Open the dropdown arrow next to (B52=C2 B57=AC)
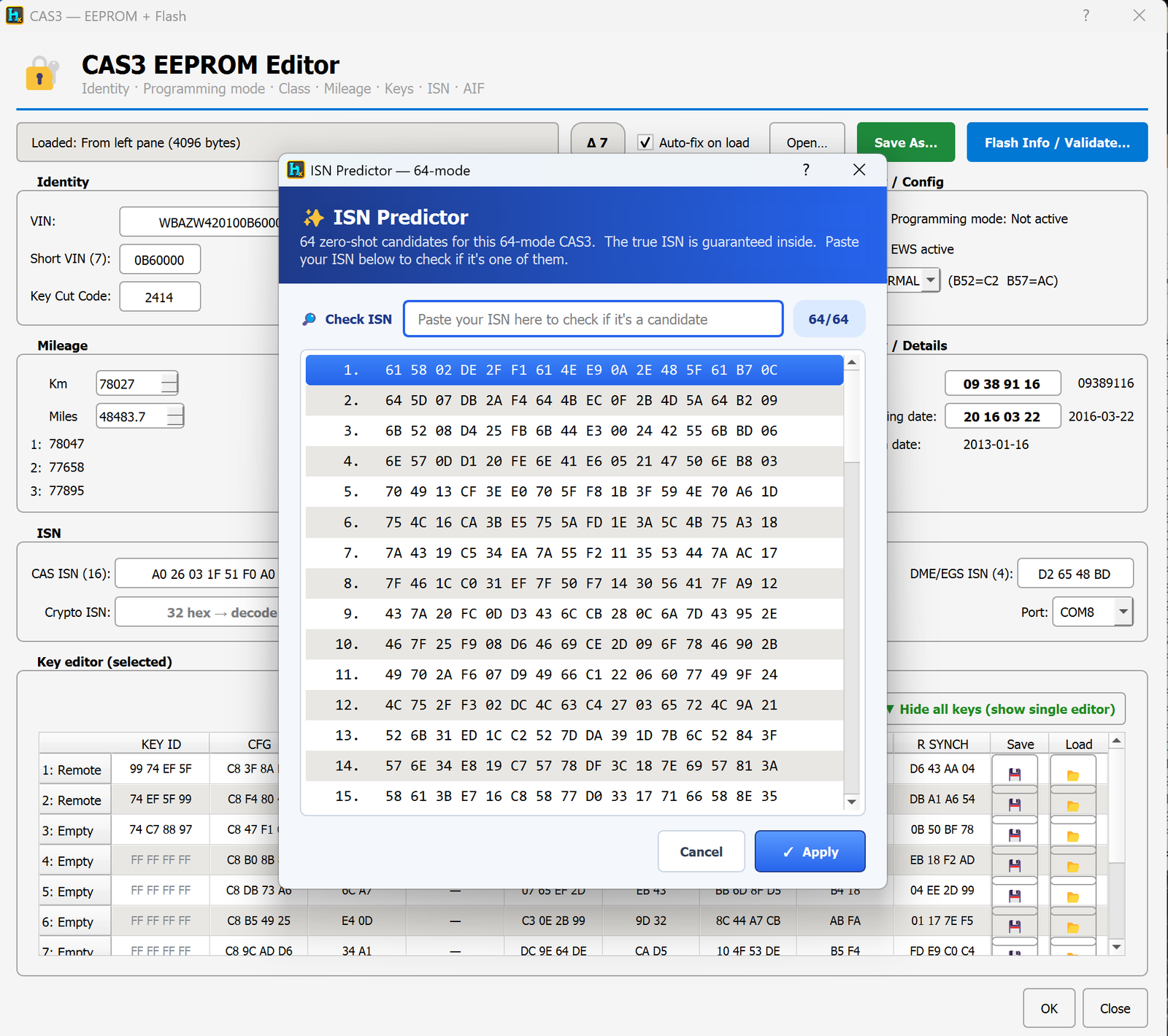Image resolution: width=1168 pixels, height=1036 pixels. pyautogui.click(x=931, y=280)
